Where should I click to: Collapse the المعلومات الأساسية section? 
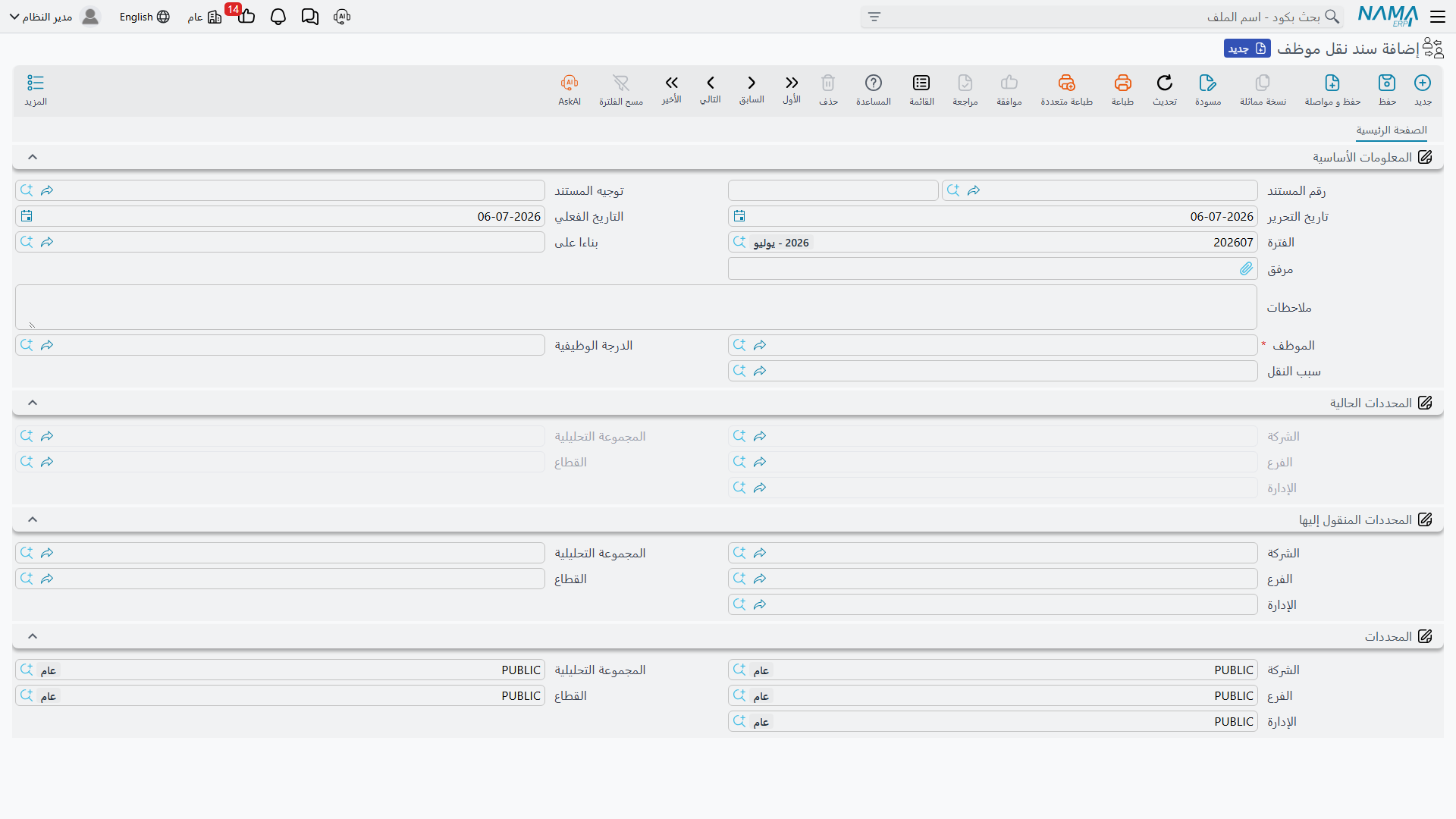(x=33, y=157)
